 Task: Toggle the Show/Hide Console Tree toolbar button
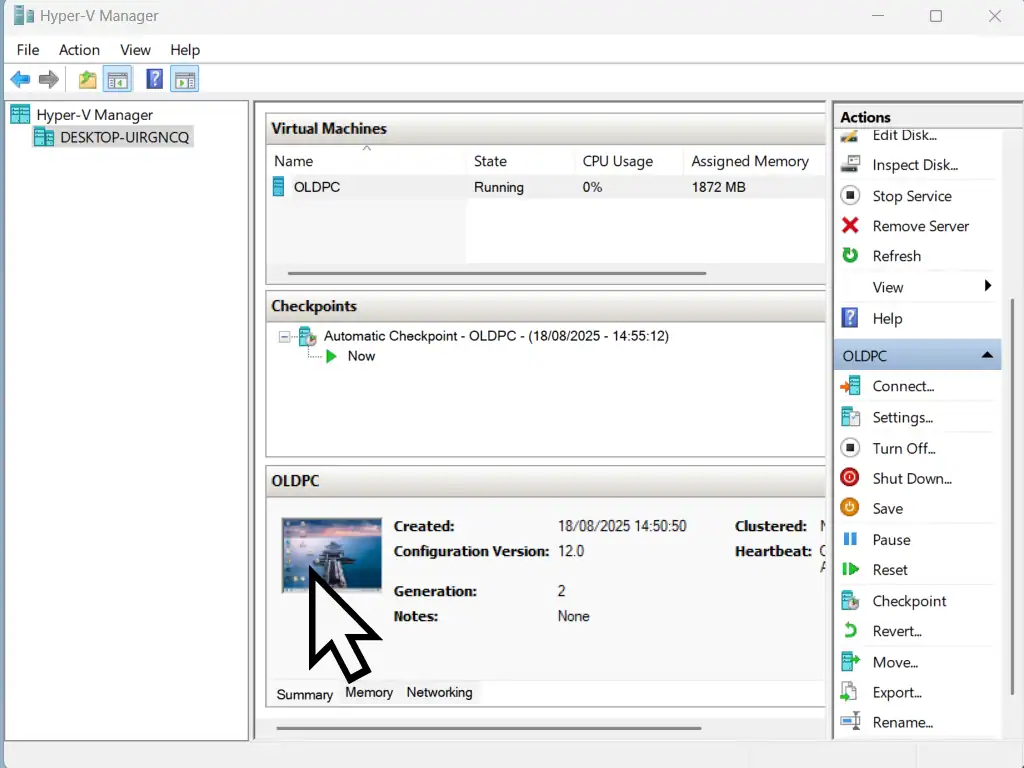click(118, 79)
